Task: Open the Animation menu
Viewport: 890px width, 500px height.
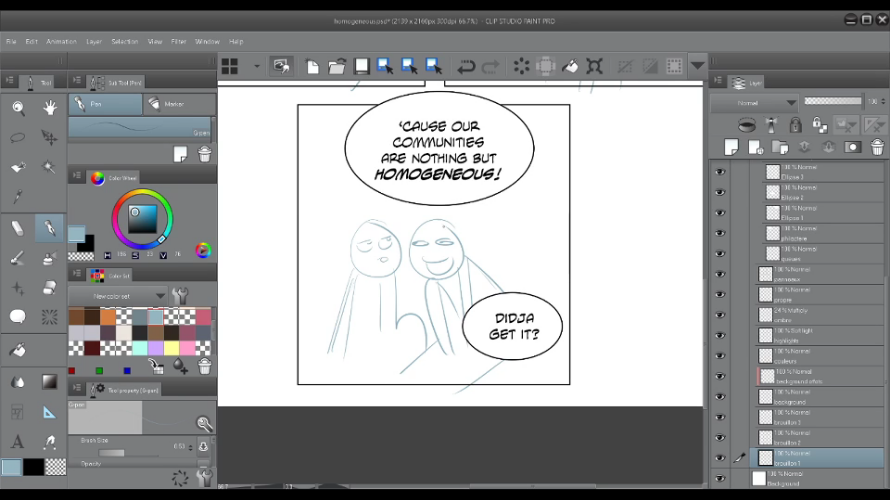Action: 61,41
